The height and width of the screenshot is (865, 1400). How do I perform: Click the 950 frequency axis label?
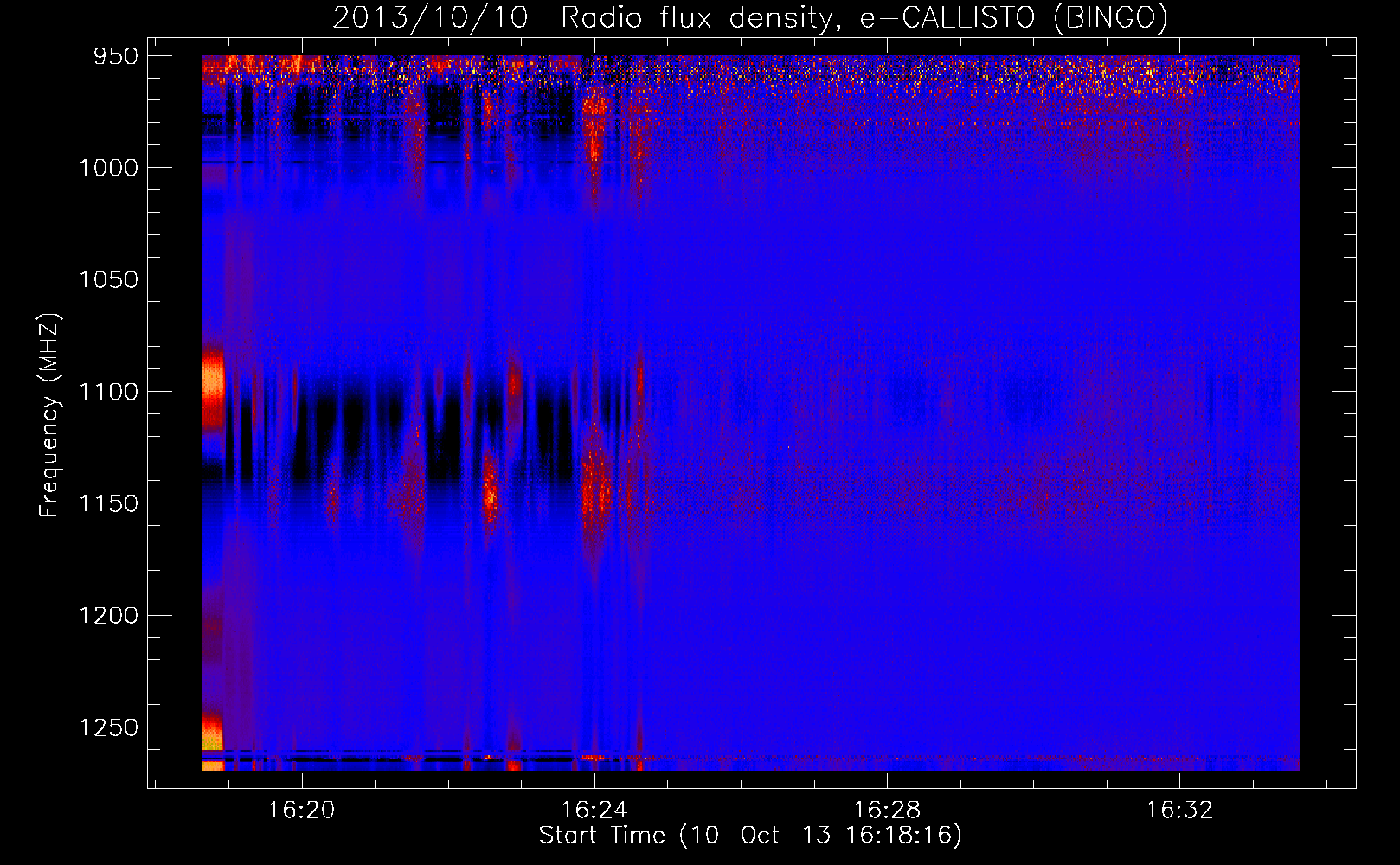pyautogui.click(x=116, y=56)
